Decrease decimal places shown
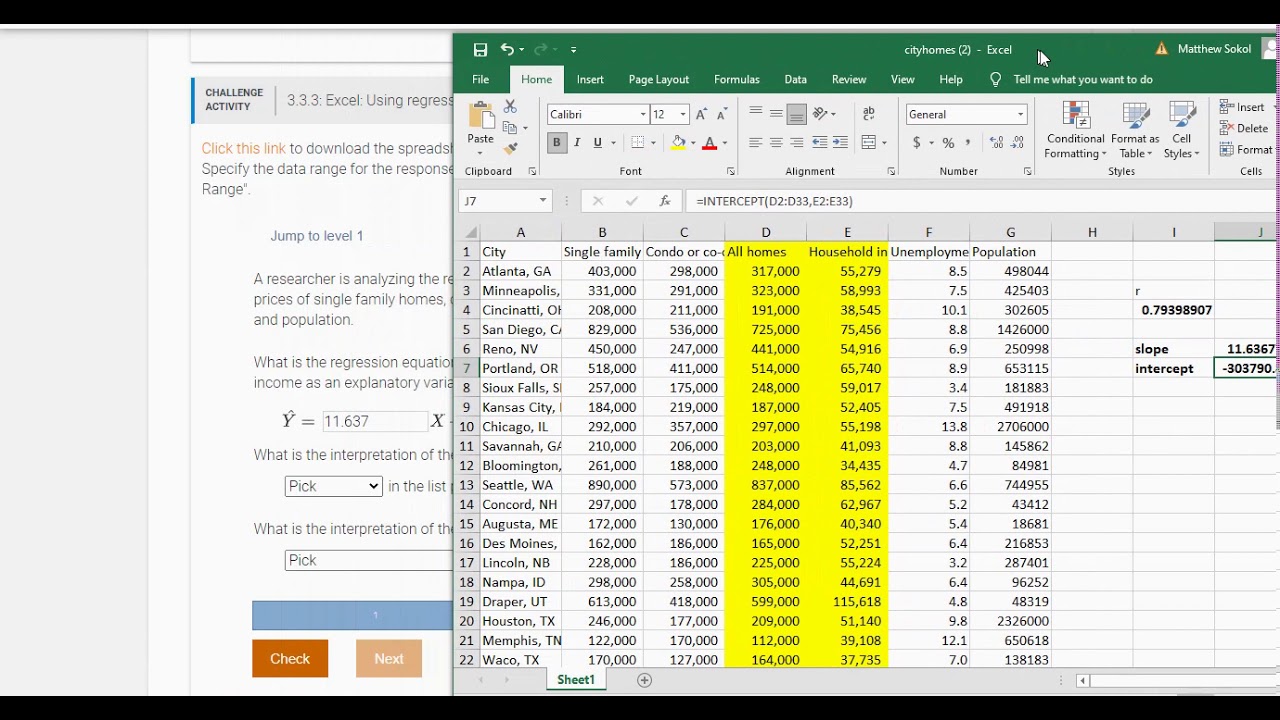Screen dimensions: 1280x720 click(1017, 143)
